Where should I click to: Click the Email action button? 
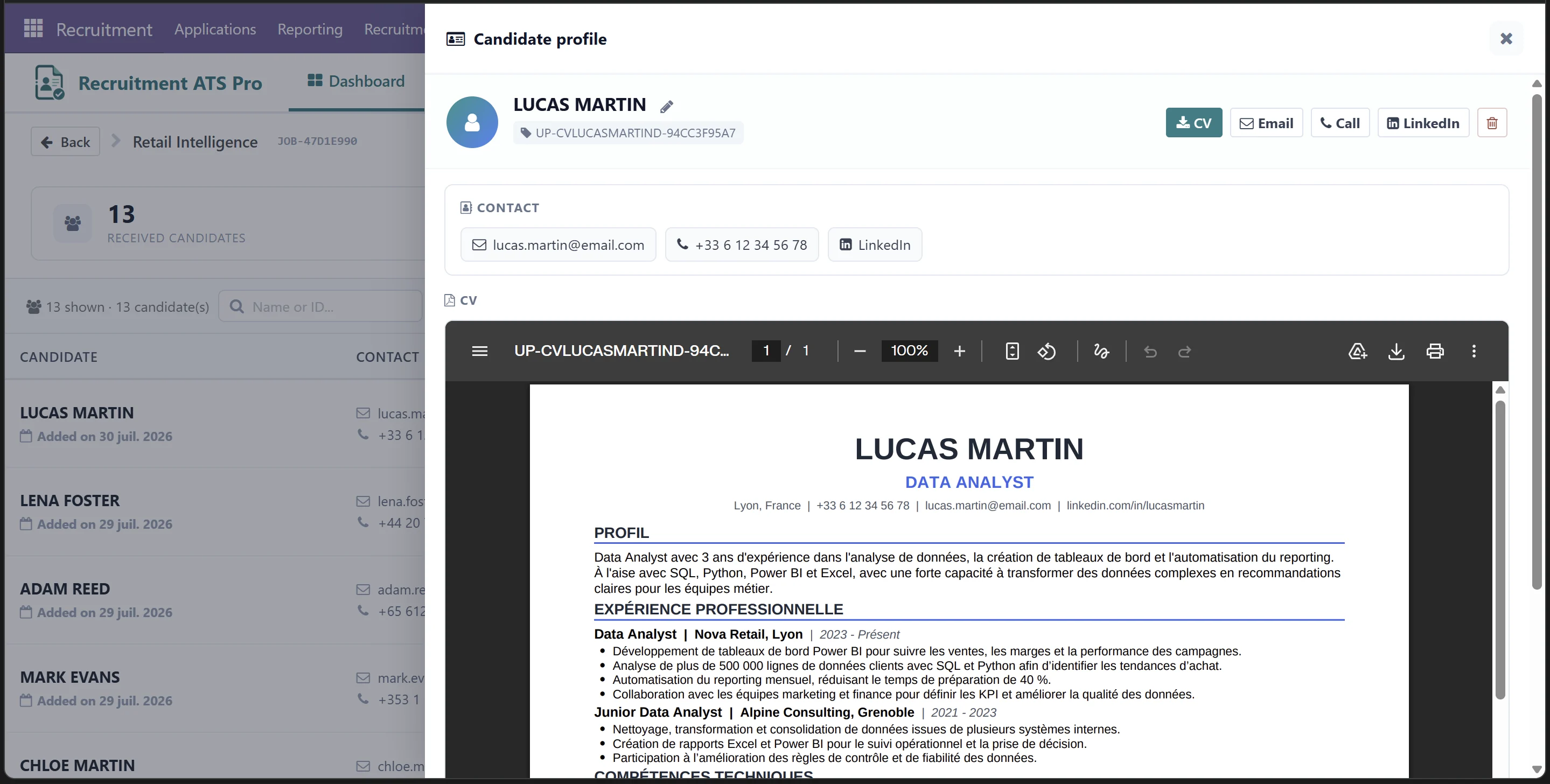pos(1266,123)
